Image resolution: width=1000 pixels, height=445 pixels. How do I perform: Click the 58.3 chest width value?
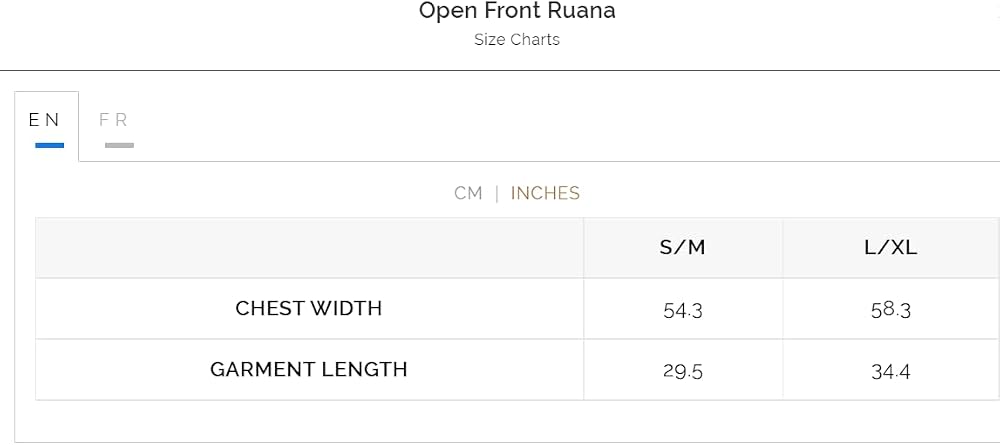coord(891,310)
